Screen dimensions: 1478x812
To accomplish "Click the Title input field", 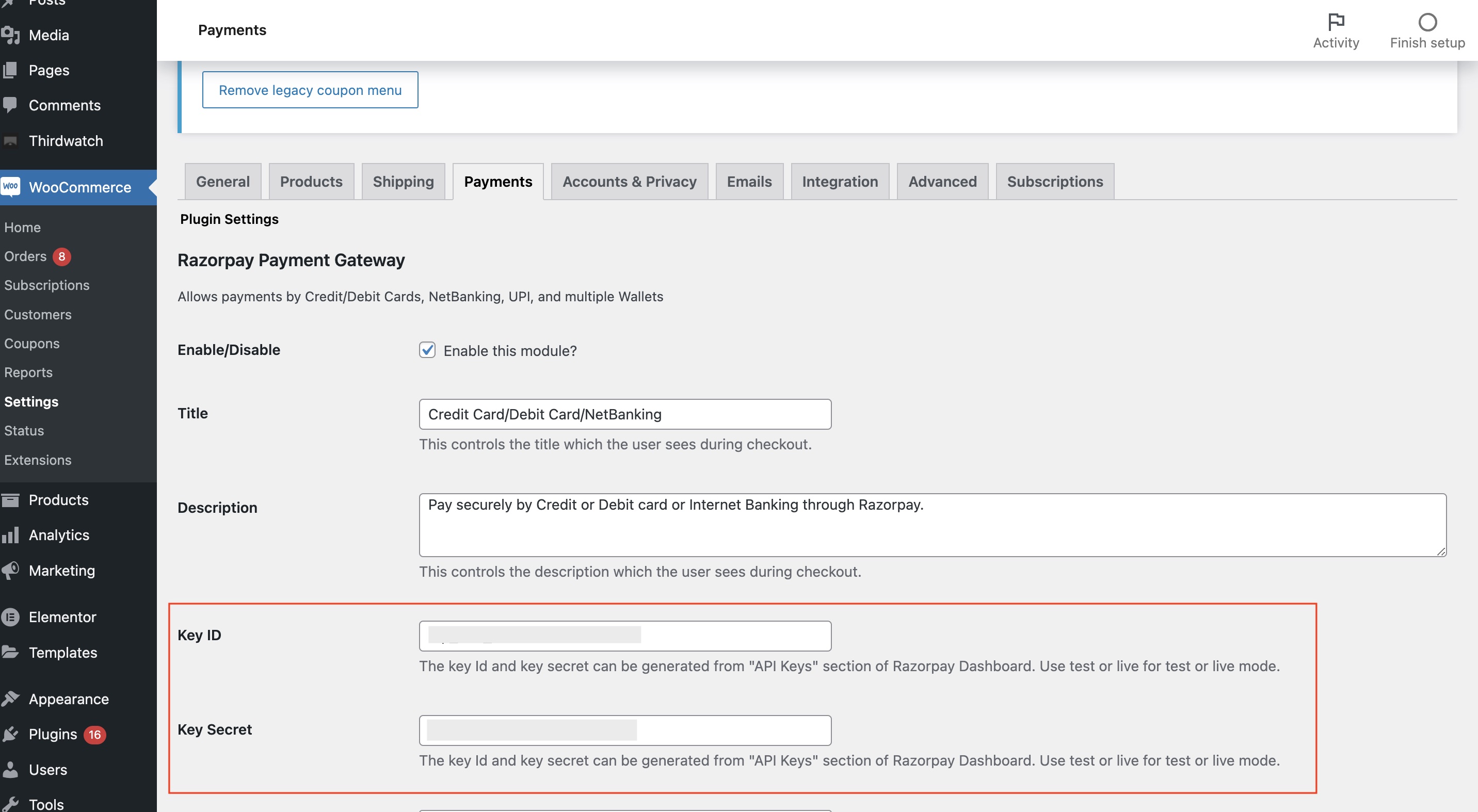I will click(625, 414).
